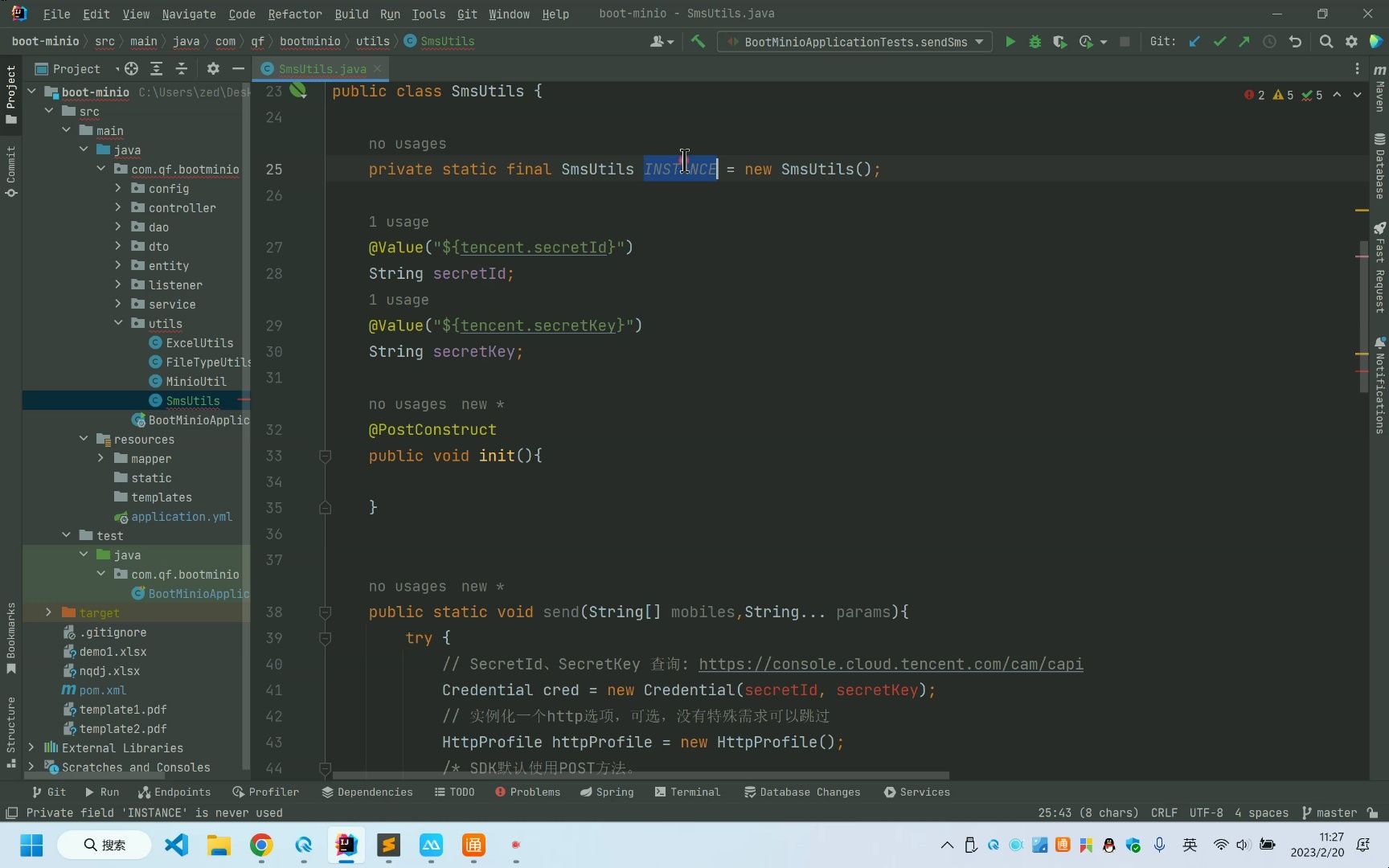Open the Services tool tab

coord(916,792)
